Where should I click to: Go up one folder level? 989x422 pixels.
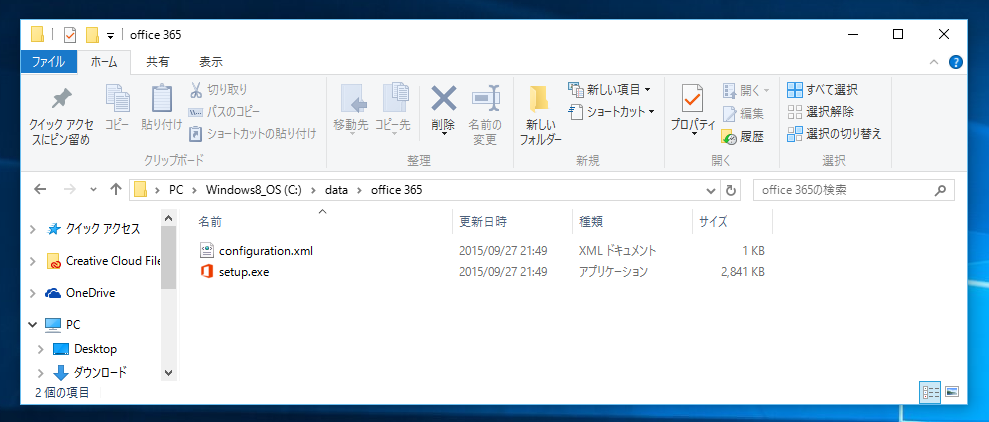[115, 189]
